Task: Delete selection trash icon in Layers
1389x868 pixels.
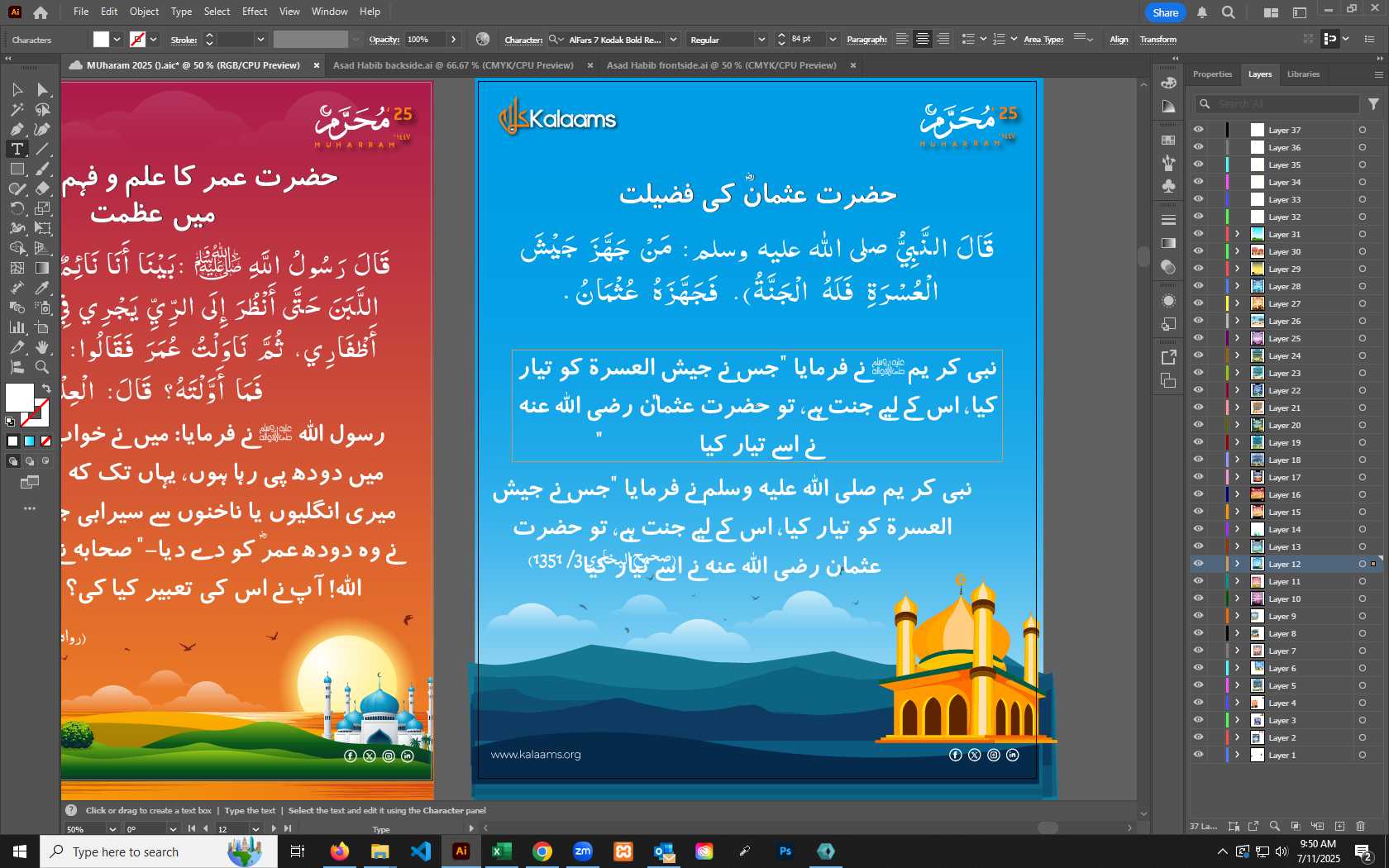Action: (x=1361, y=826)
